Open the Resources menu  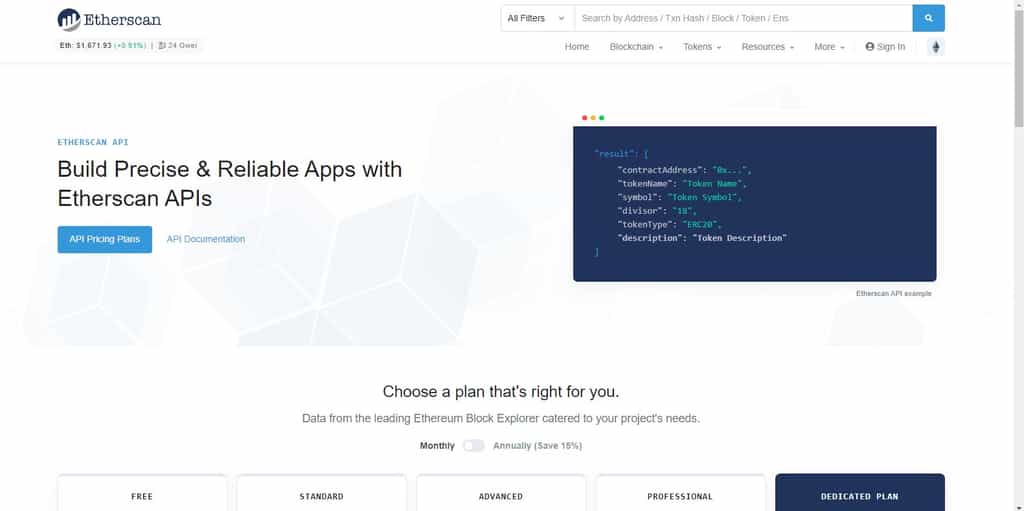768,47
